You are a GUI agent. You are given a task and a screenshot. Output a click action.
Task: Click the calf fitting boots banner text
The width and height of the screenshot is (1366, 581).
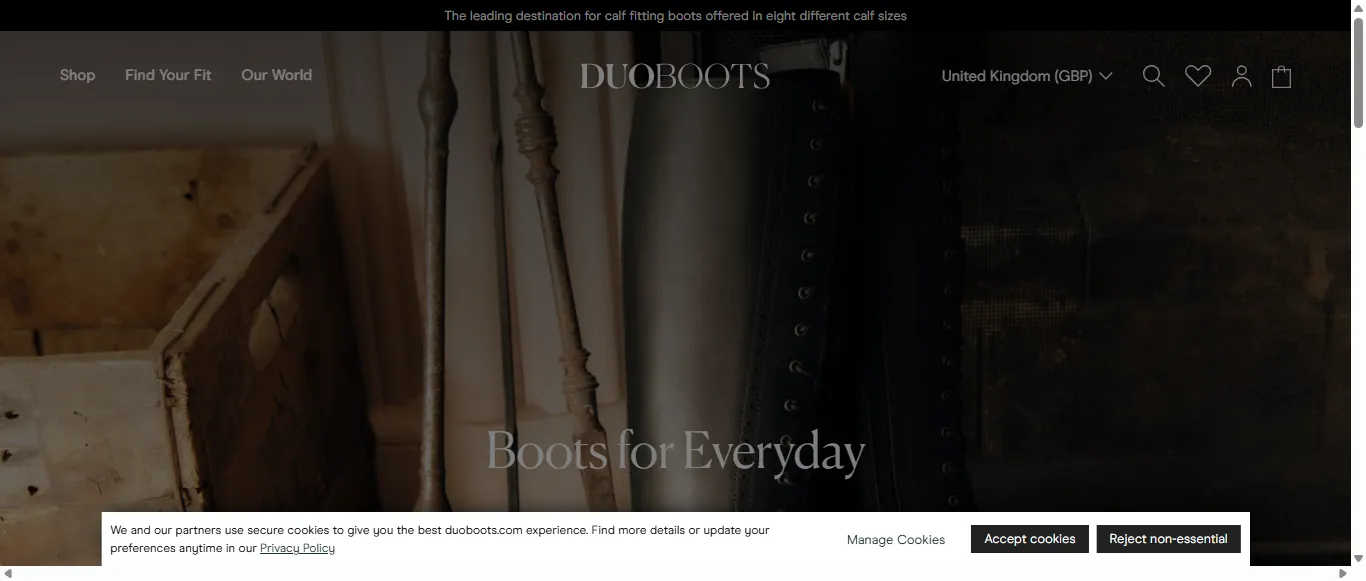(x=675, y=15)
